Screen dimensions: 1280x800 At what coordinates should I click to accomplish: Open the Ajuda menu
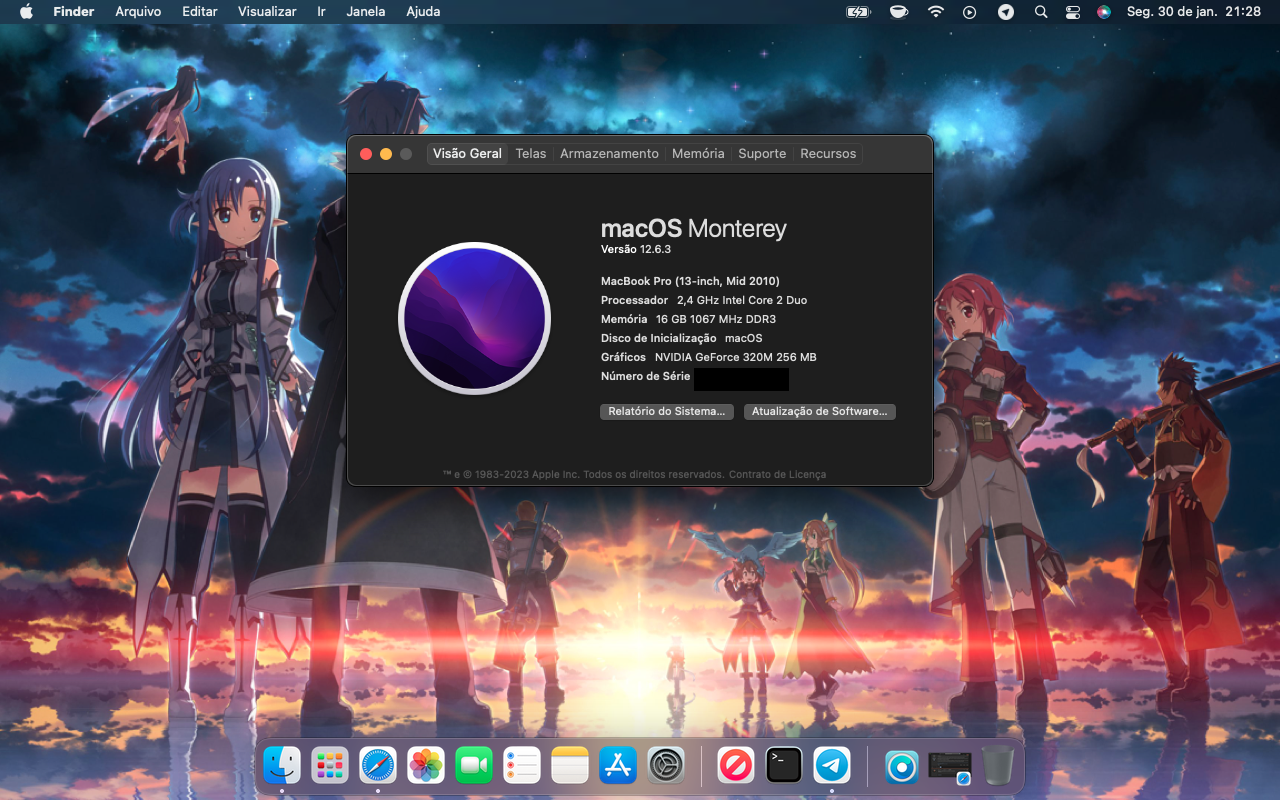point(423,12)
